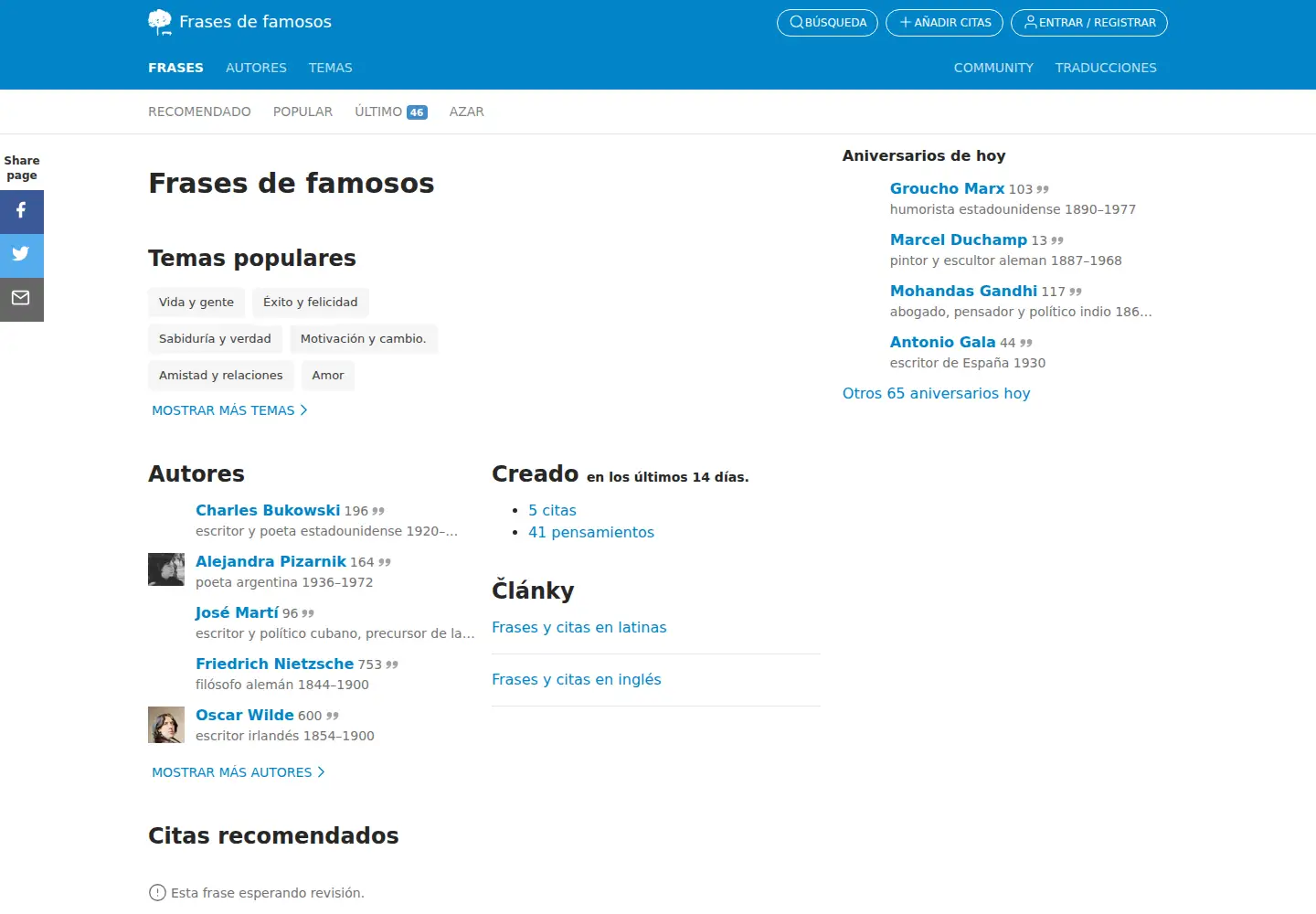
Task: Open Groucho Marx anniversary link
Action: [947, 188]
